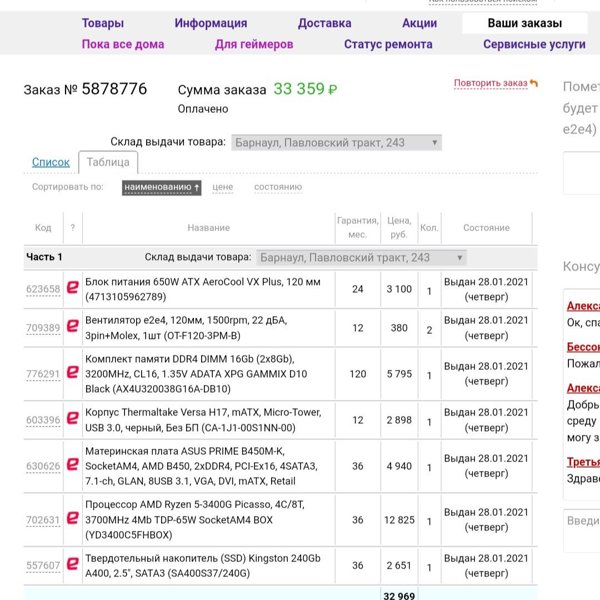Viewport: 600px width, 600px height.
Task: Switch to the Список view
Action: click(51, 162)
